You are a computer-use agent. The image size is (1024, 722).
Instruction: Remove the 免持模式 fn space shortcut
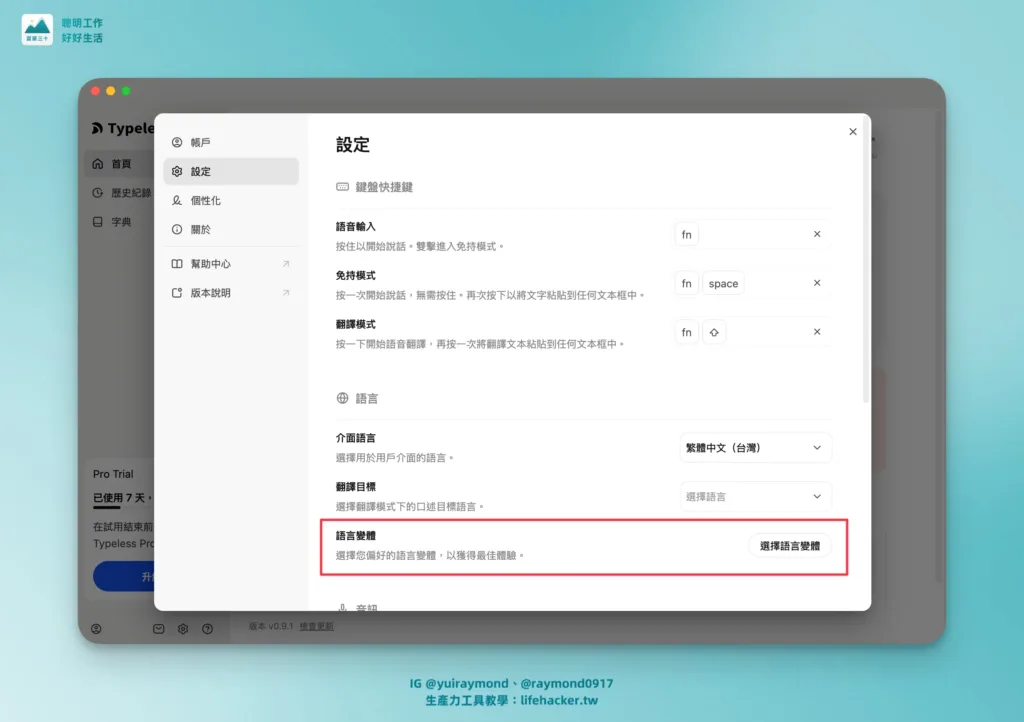[x=817, y=283]
